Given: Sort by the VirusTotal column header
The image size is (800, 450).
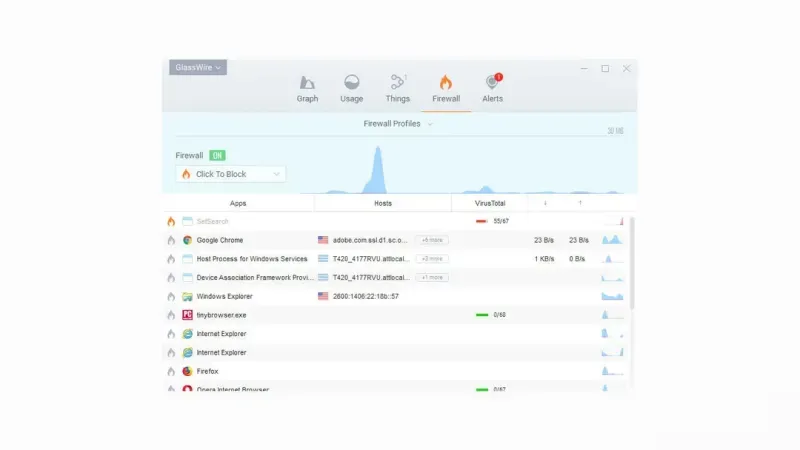Looking at the screenshot, I should pos(490,203).
